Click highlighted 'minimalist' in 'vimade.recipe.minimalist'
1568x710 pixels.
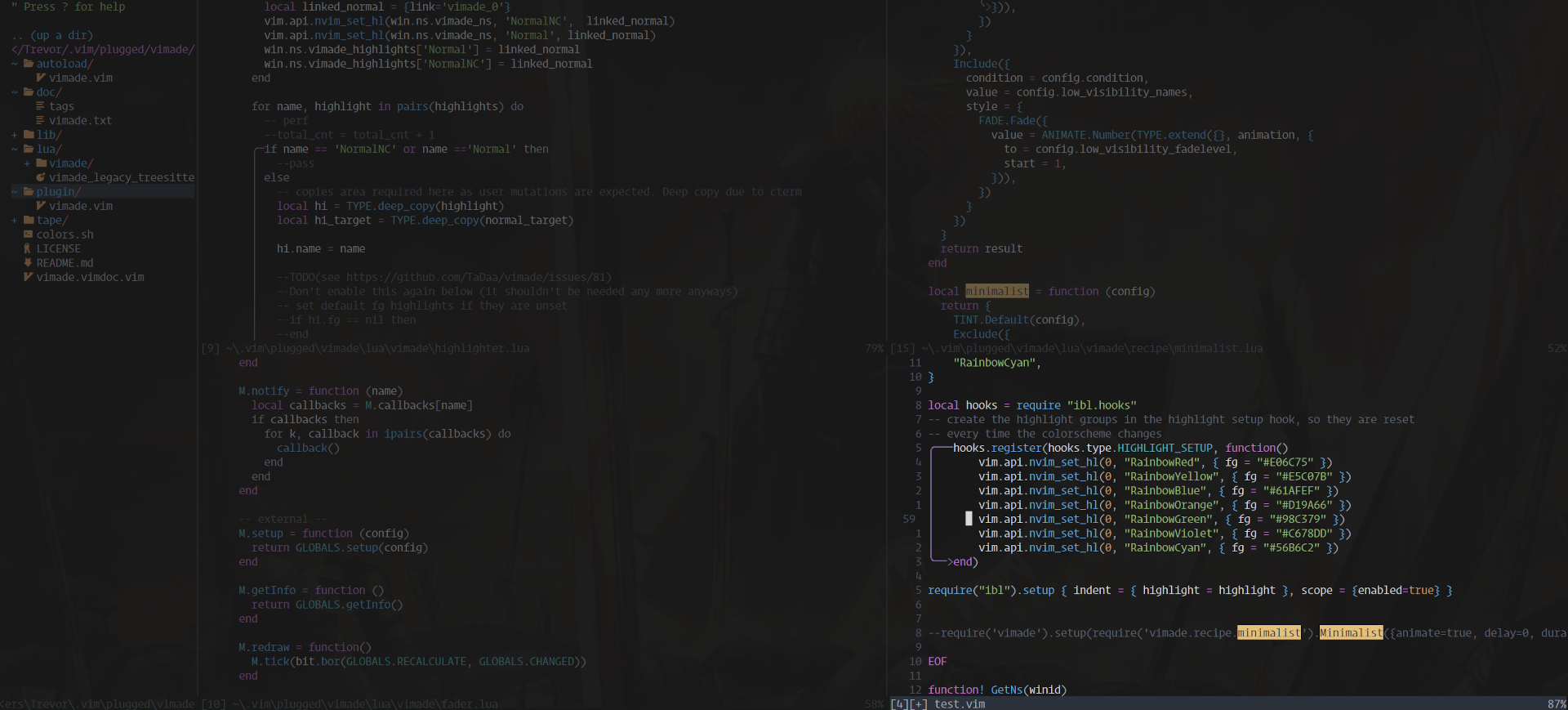(1269, 632)
